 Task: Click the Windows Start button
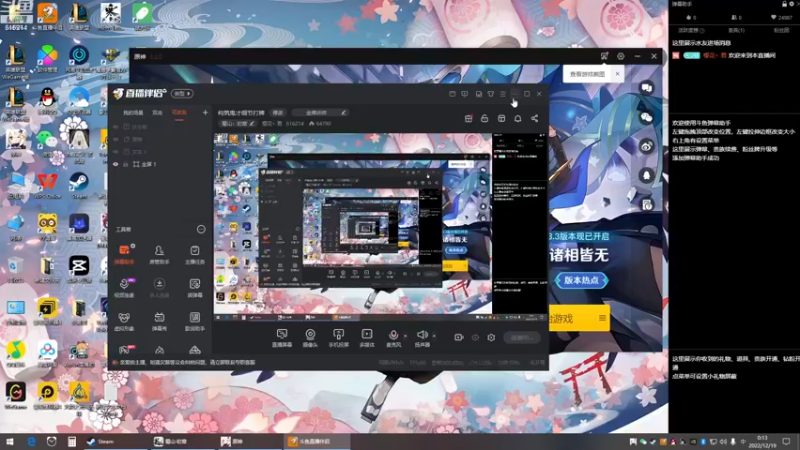(x=9, y=441)
